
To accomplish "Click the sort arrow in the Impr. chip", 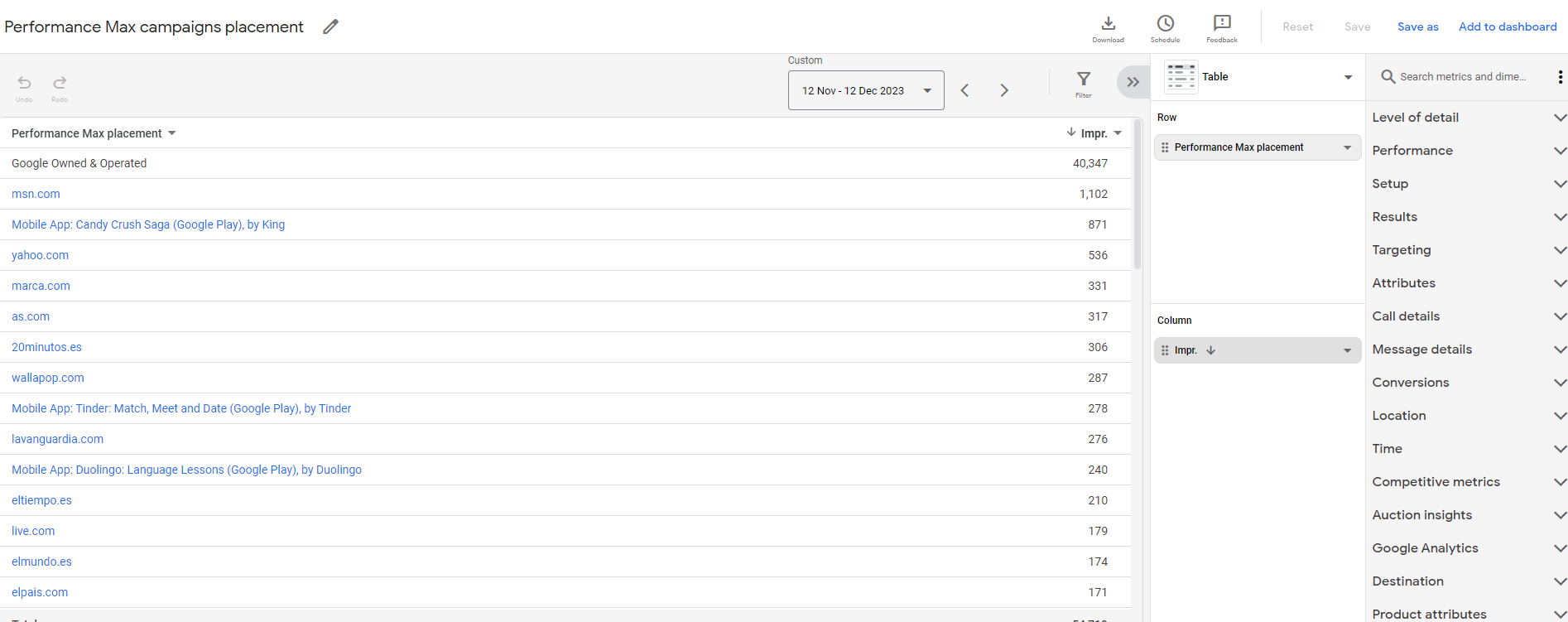I will pyautogui.click(x=1211, y=350).
